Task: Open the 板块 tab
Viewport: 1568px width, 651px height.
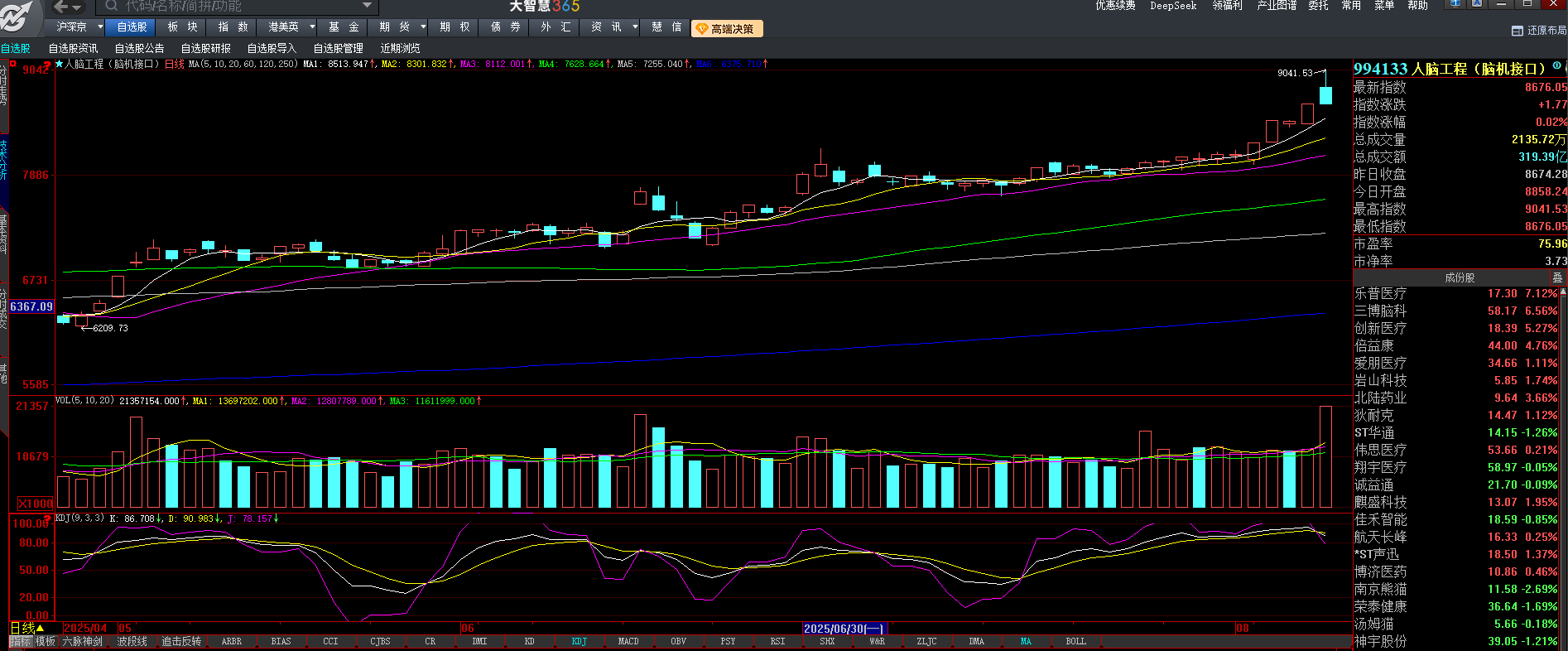Action: [x=182, y=27]
